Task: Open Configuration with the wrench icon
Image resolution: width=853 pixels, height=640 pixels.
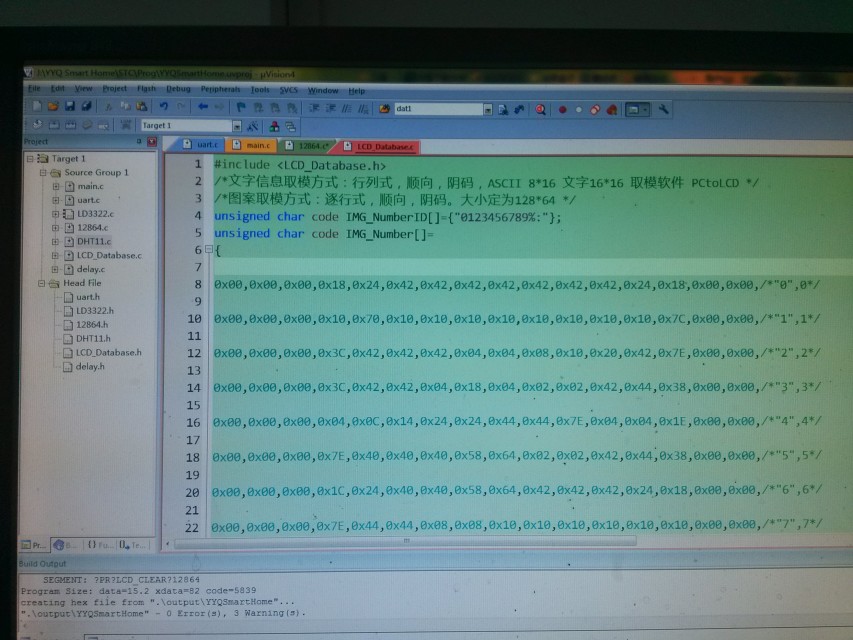Action: 663,109
